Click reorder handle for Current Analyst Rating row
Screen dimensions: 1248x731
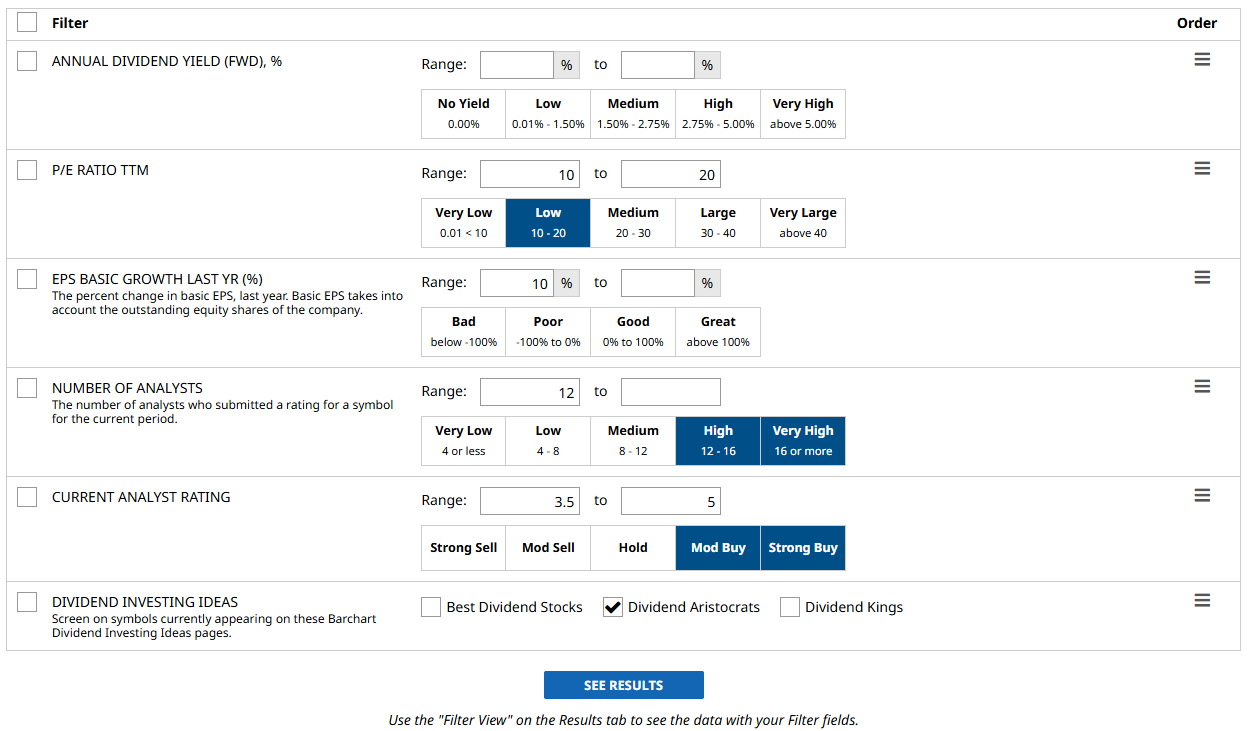click(1202, 496)
